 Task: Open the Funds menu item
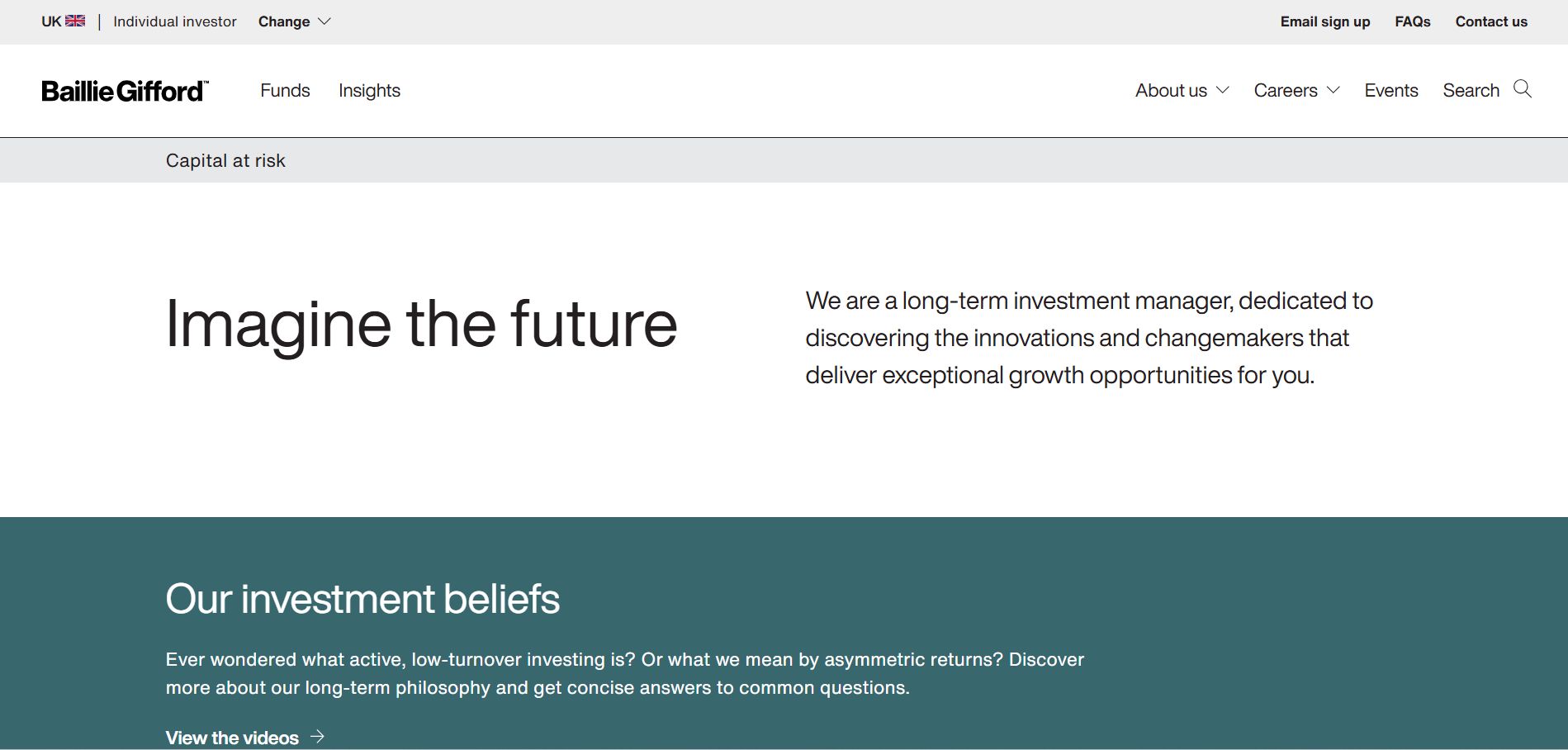pos(285,91)
